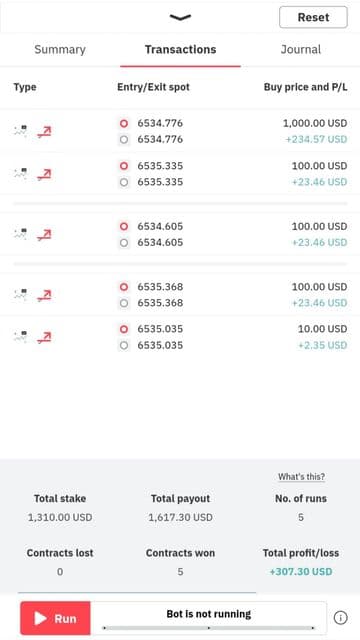Switch to the Summary tab
Screen dimensions: 360x640
pyautogui.click(x=60, y=49)
